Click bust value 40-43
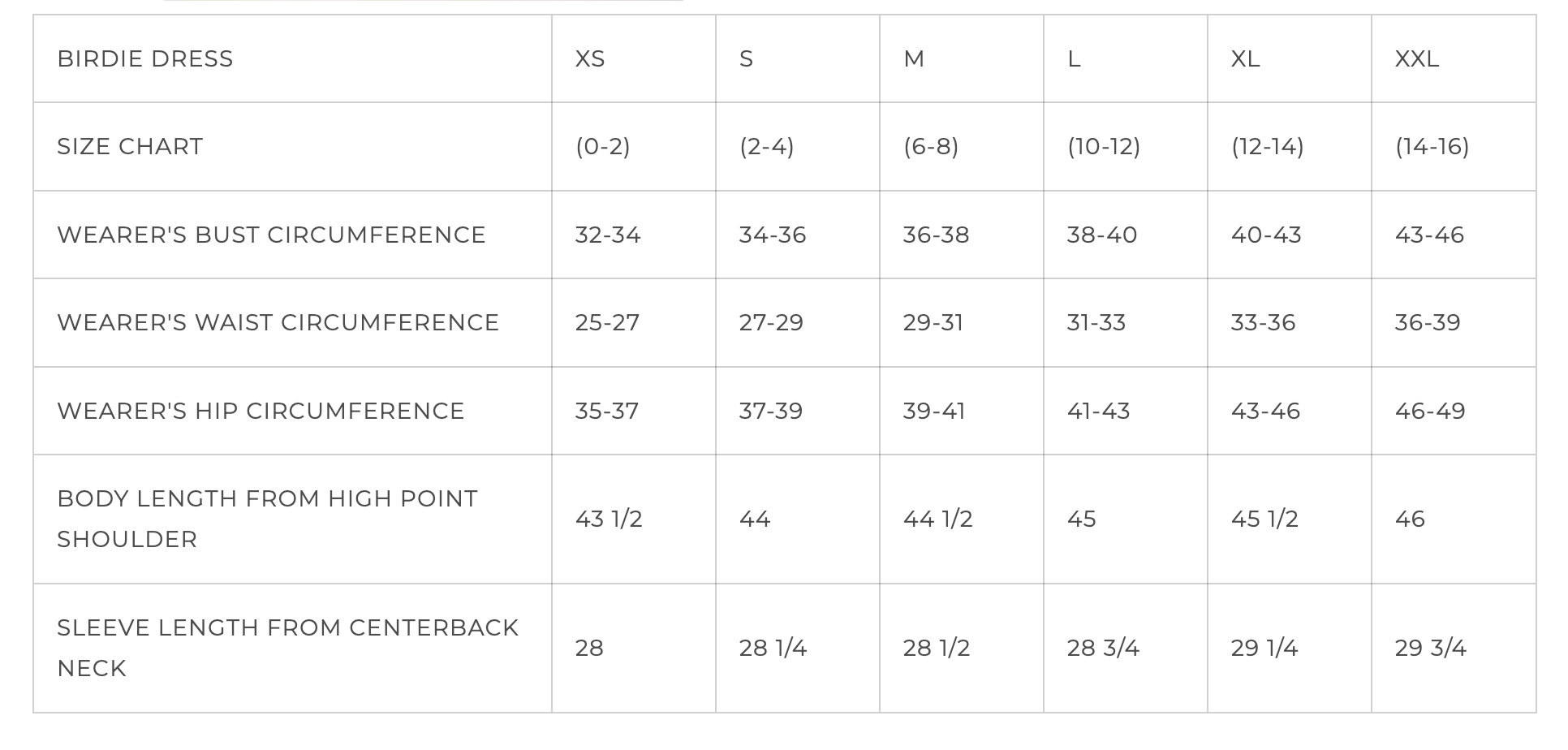Image resolution: width=1568 pixels, height=750 pixels. click(x=1266, y=235)
